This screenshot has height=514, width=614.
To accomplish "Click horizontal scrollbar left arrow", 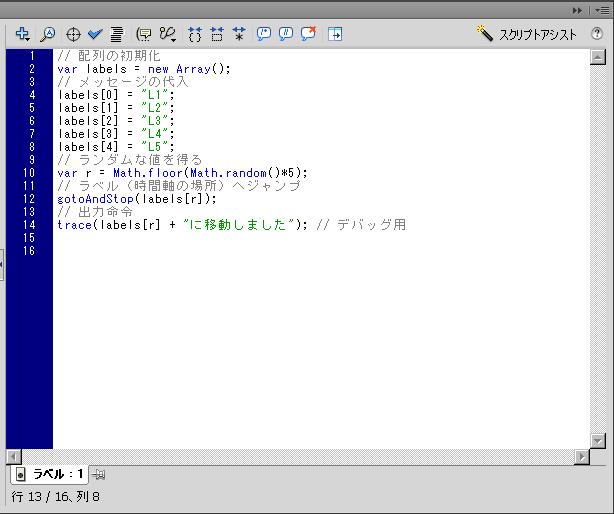I will click(14, 457).
